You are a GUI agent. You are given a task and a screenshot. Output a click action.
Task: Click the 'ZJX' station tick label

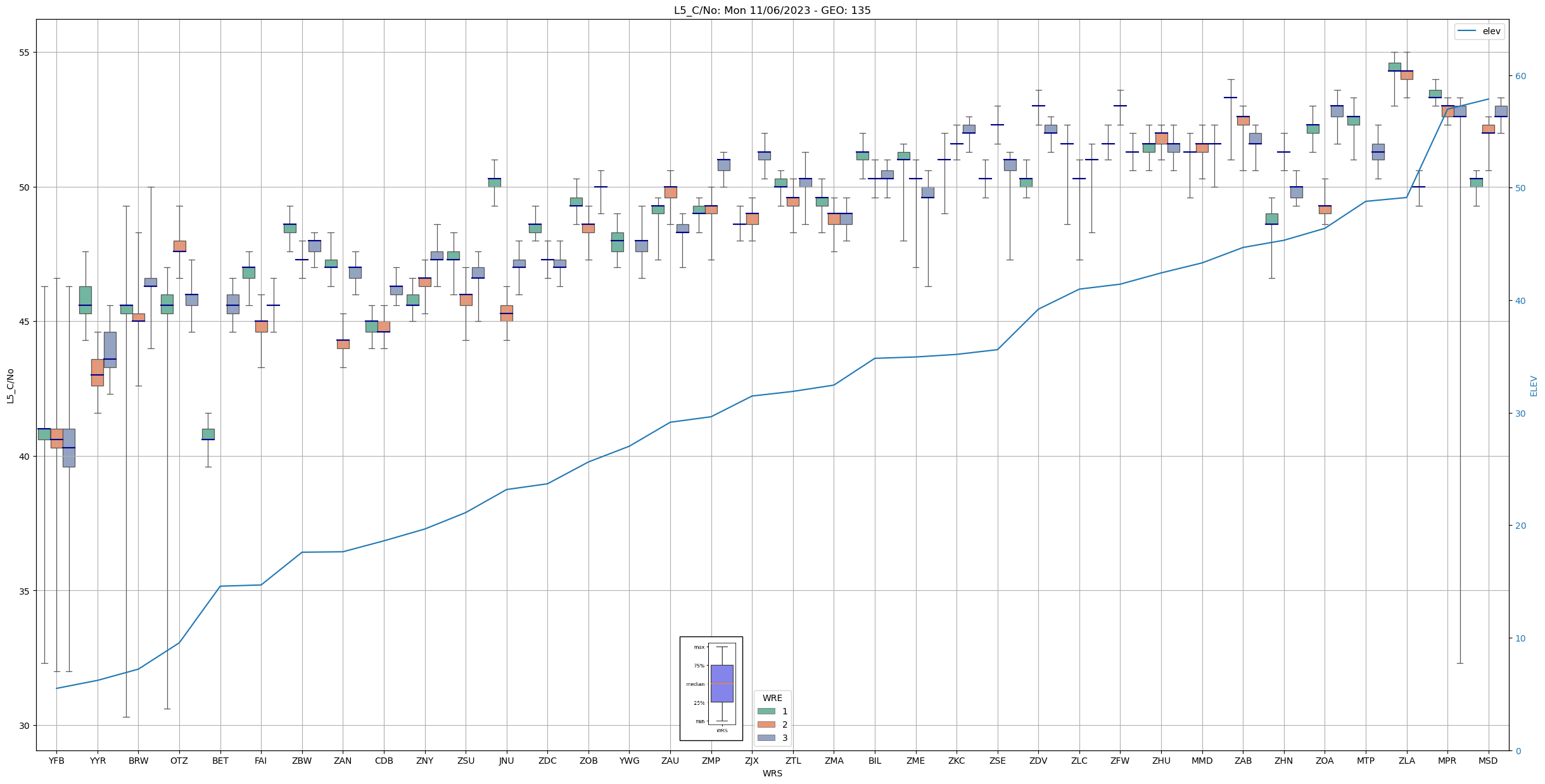click(752, 761)
